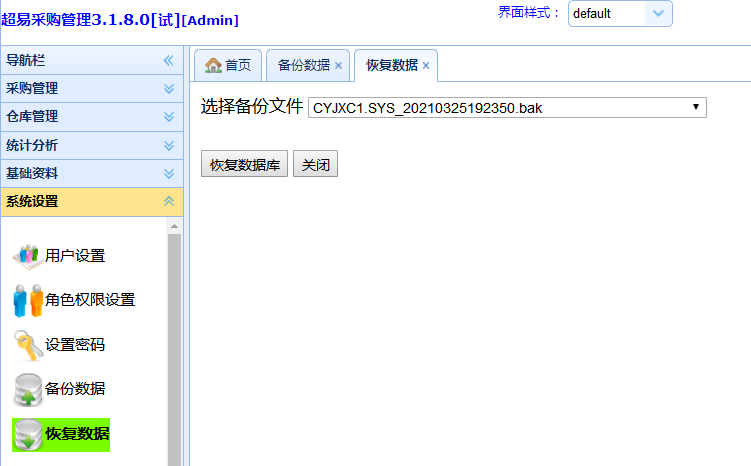751x466 pixels.
Task: Click the set password key icon
Action: pyautogui.click(x=27, y=345)
